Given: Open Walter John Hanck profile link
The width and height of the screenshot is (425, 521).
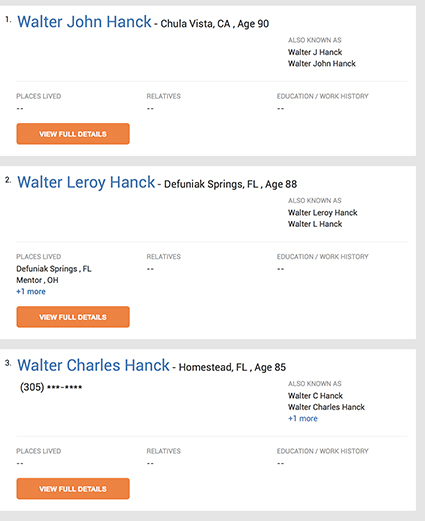Looking at the screenshot, I should coord(84,22).
